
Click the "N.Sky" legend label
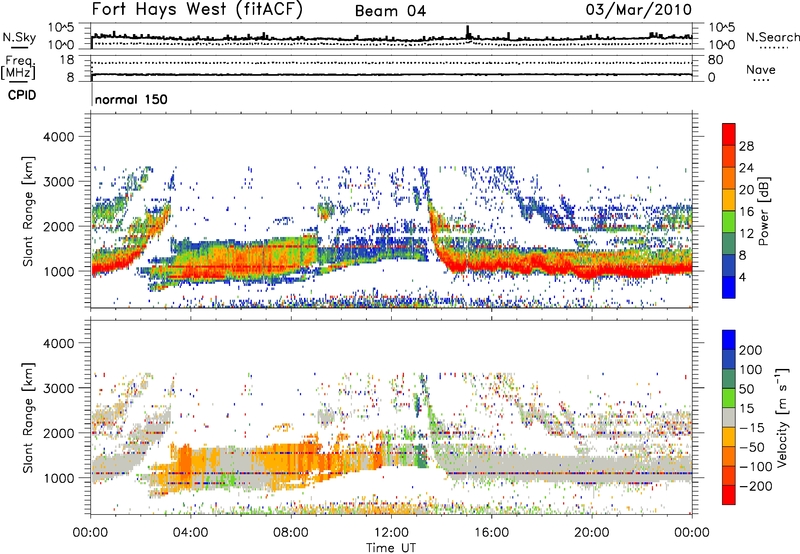tap(19, 37)
